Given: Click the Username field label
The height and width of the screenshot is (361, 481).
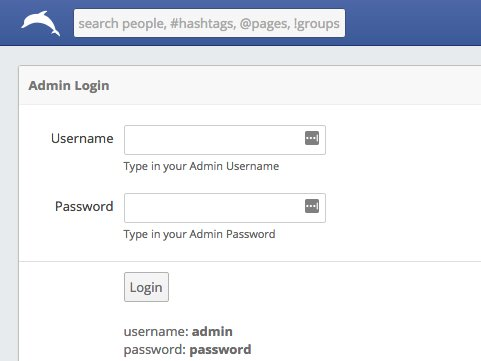Looking at the screenshot, I should coord(82,138).
